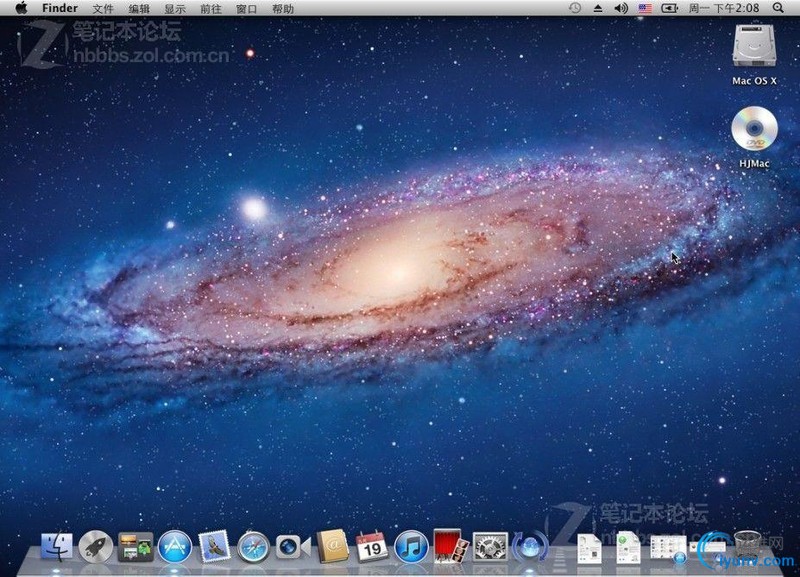Open the 编辑 menu
The height and width of the screenshot is (577, 800).
pyautogui.click(x=139, y=9)
